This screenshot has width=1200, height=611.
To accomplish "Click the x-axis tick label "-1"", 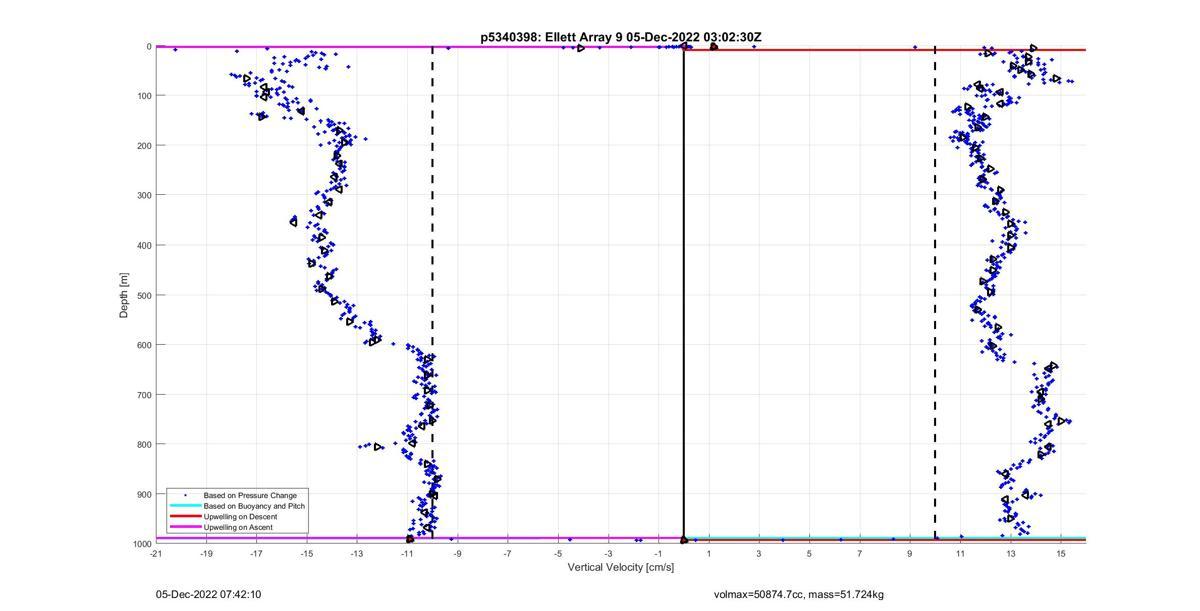I will point(658,553).
